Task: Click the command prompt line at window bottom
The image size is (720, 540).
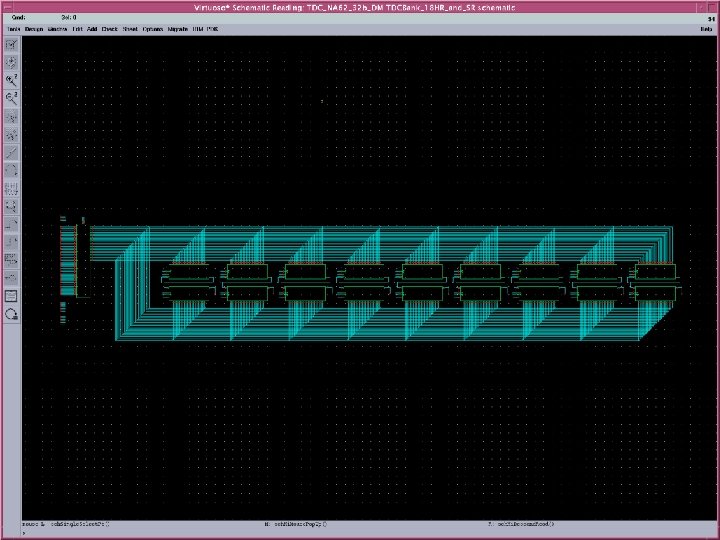Action: pyautogui.click(x=367, y=533)
